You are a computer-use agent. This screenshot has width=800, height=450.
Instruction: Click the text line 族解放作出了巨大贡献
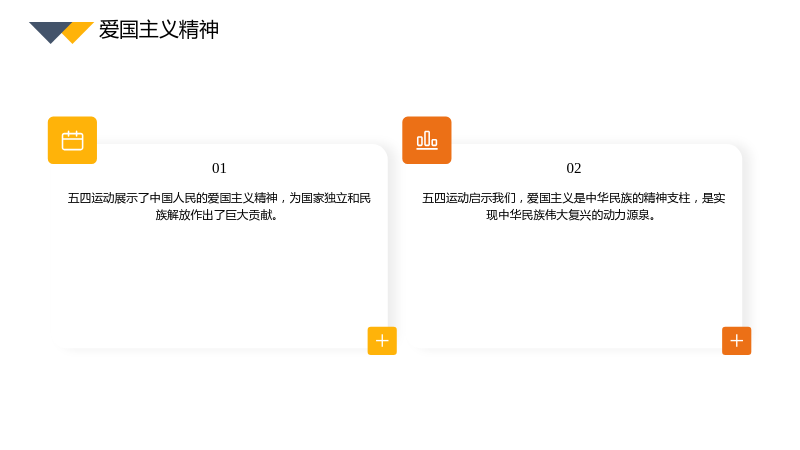pyautogui.click(x=216, y=215)
